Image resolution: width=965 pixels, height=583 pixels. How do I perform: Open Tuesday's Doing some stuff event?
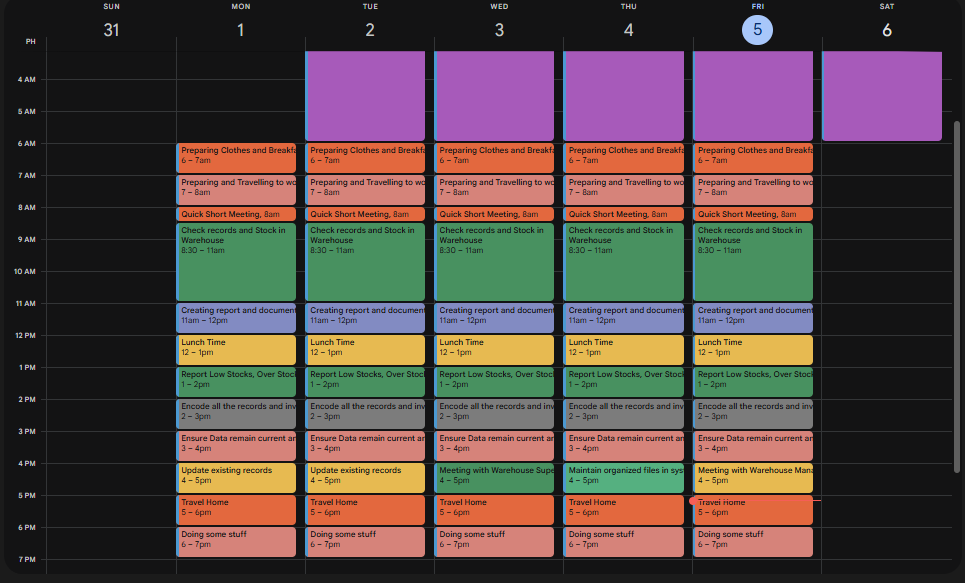pos(366,542)
